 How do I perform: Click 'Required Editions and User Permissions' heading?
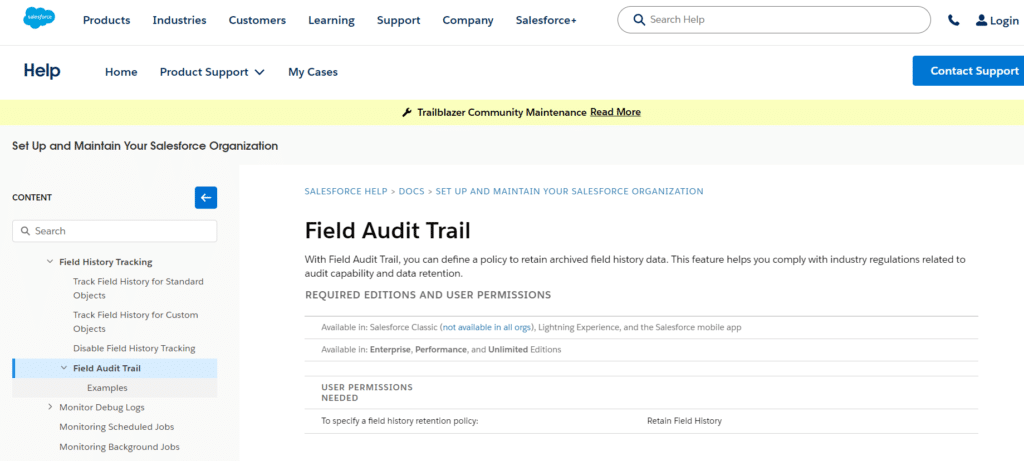(428, 295)
